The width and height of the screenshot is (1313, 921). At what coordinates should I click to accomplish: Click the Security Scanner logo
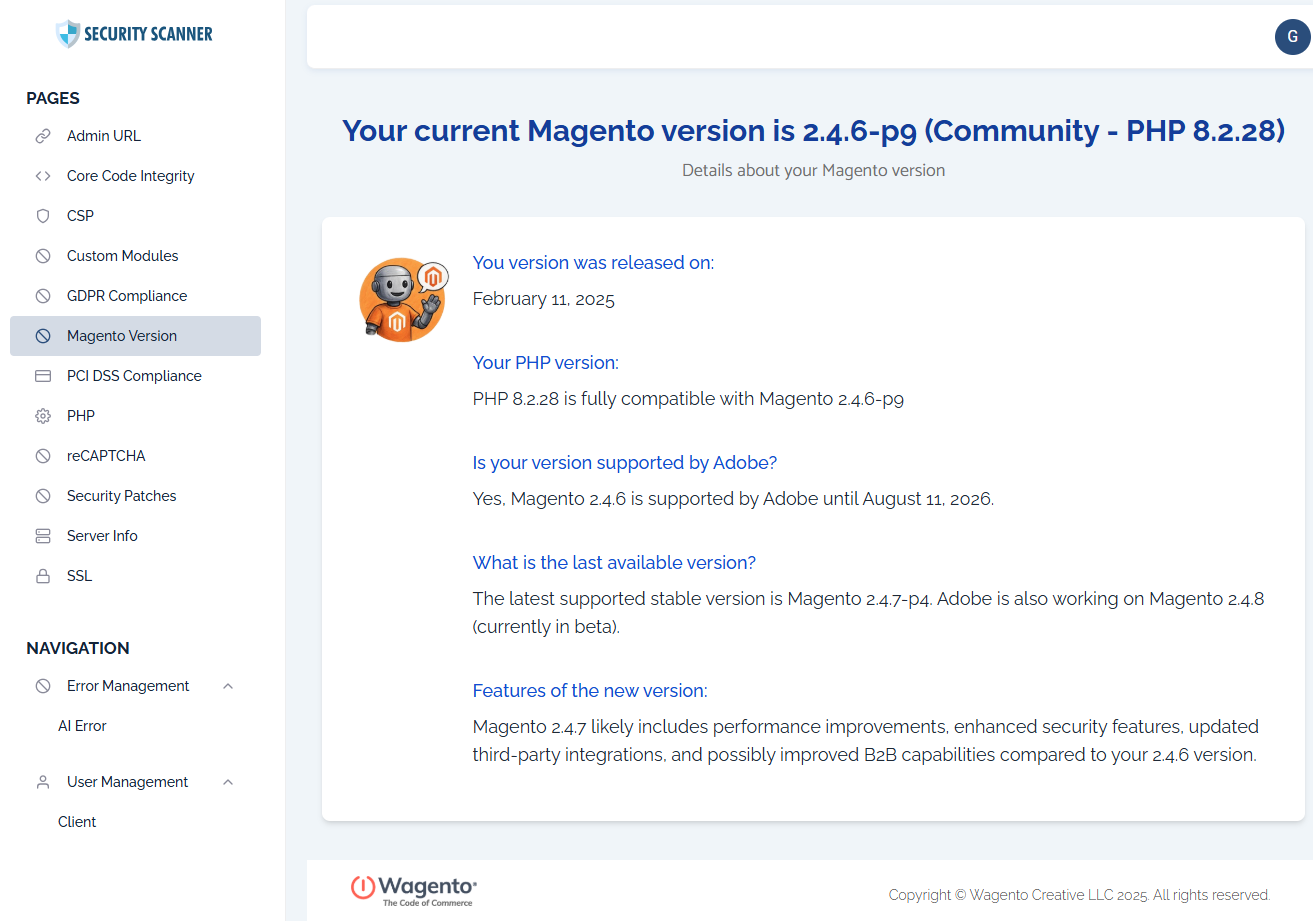[x=135, y=34]
